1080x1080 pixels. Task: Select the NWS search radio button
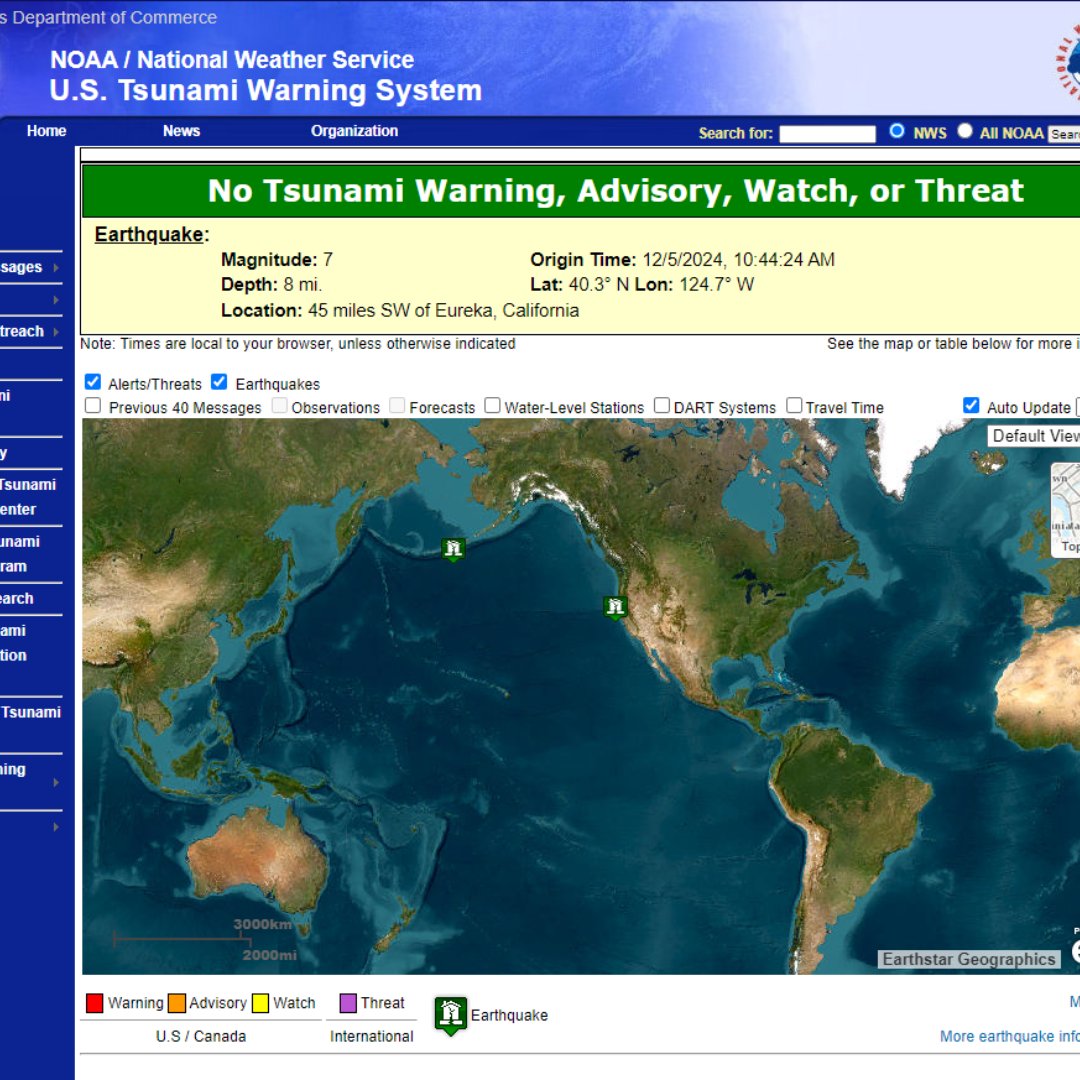pyautogui.click(x=897, y=131)
